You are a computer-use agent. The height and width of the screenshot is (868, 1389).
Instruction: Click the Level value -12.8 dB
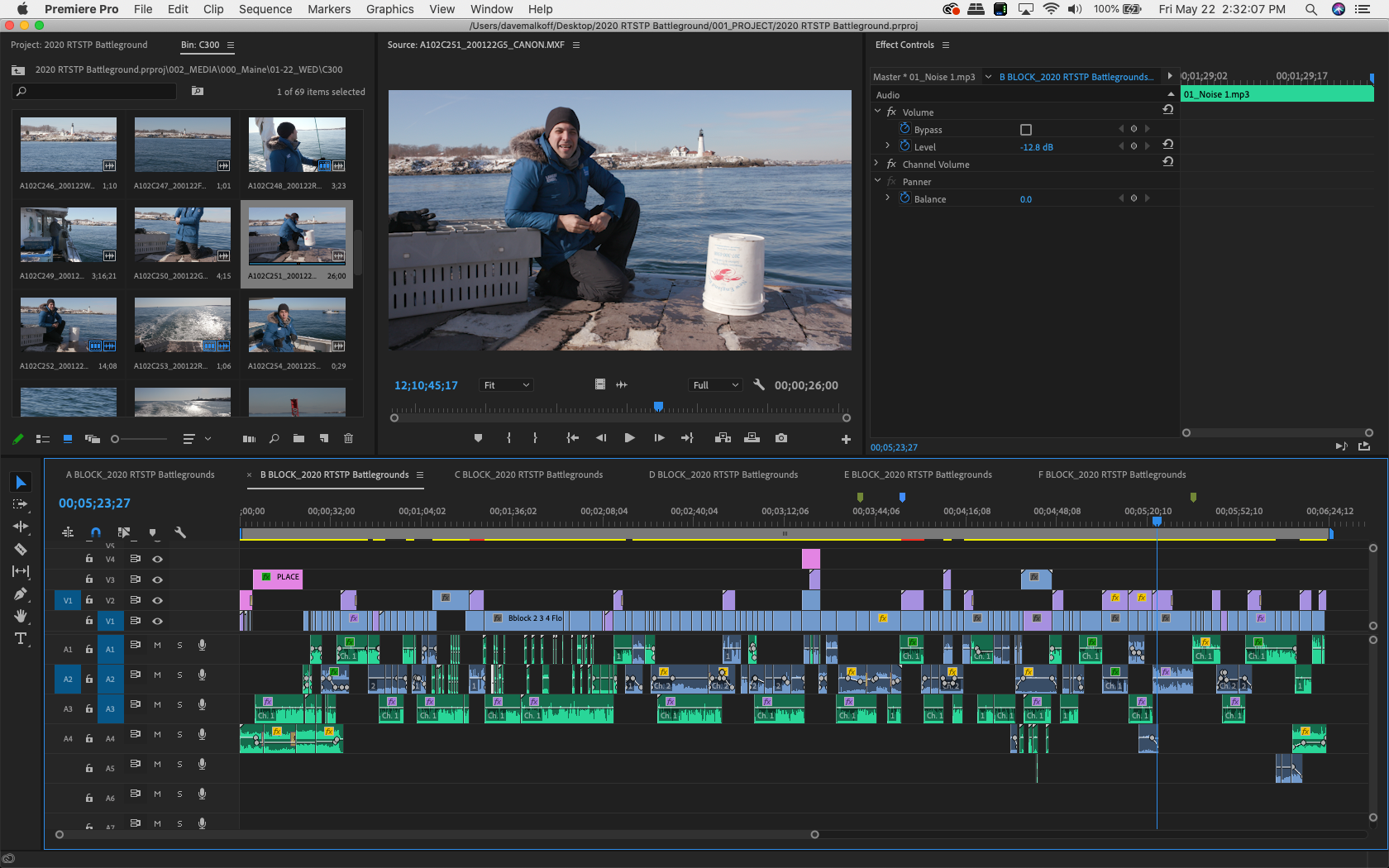click(x=1036, y=147)
